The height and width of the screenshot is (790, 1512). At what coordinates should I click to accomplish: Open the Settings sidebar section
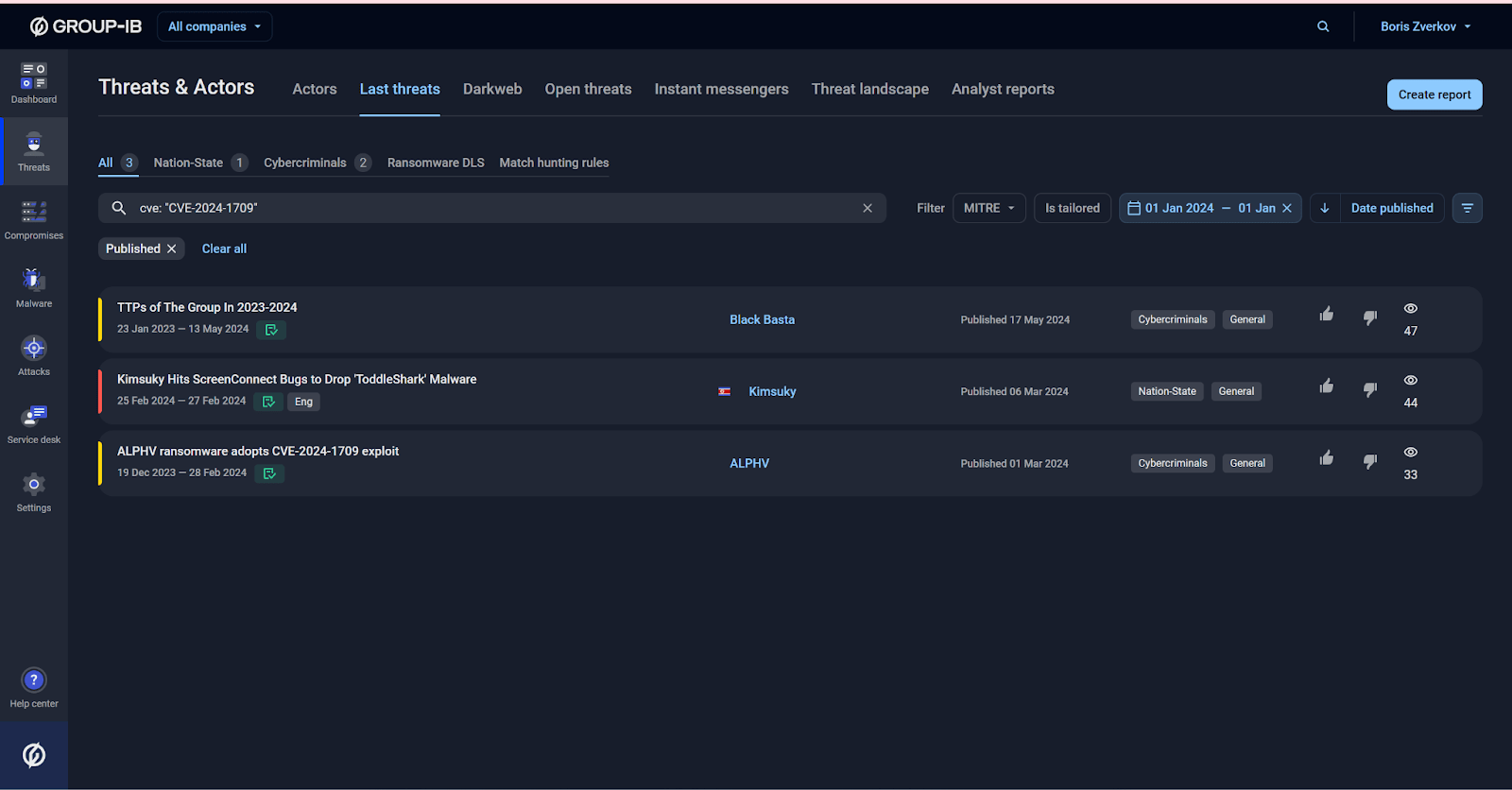pyautogui.click(x=34, y=491)
